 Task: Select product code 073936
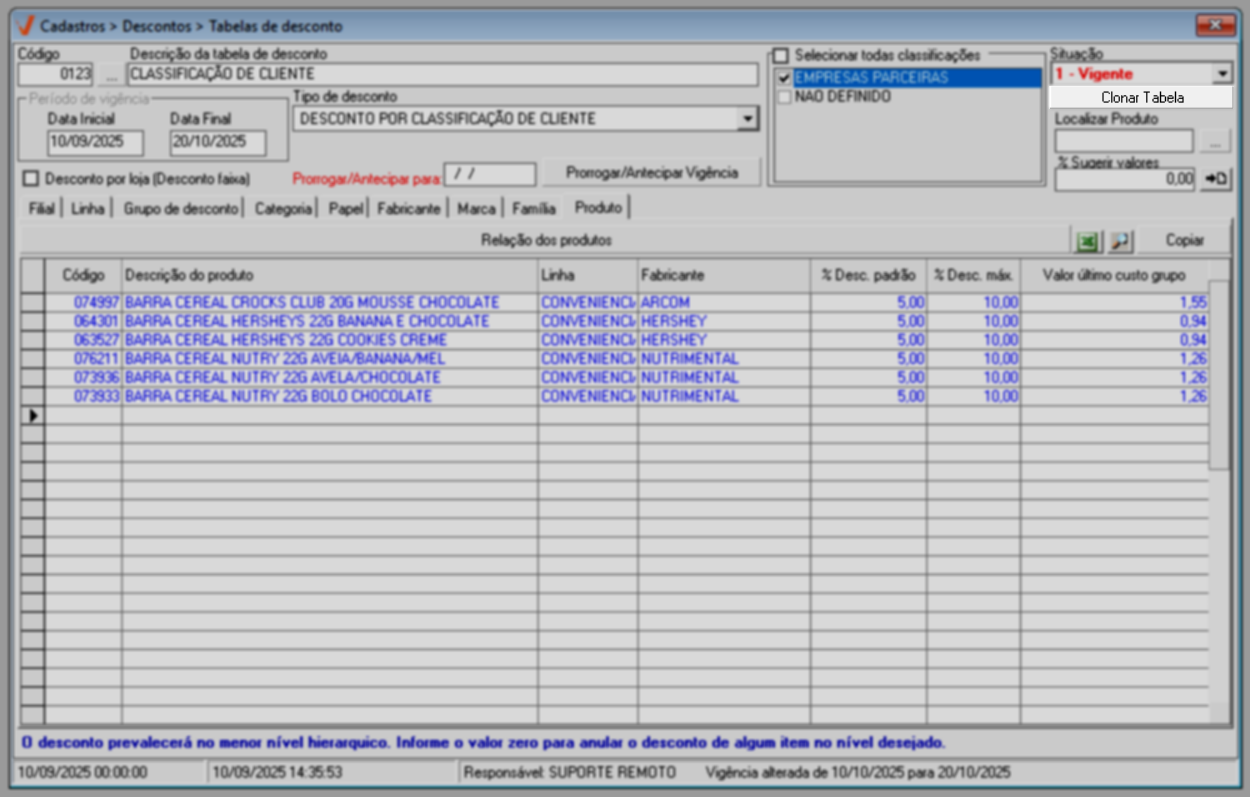(97, 378)
